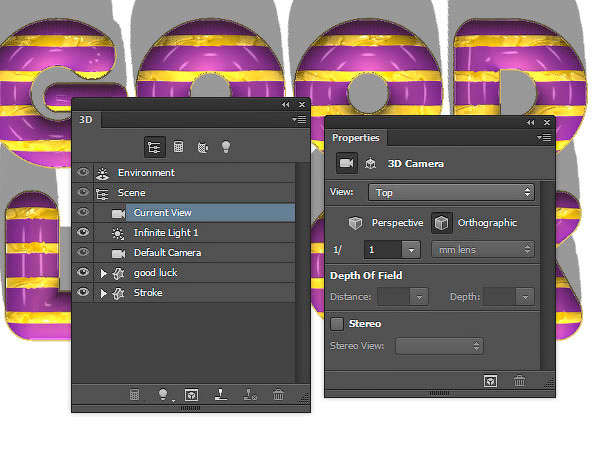Image resolution: width=600 pixels, height=450 pixels.
Task: Select the 3D panel tab
Action: [x=86, y=120]
